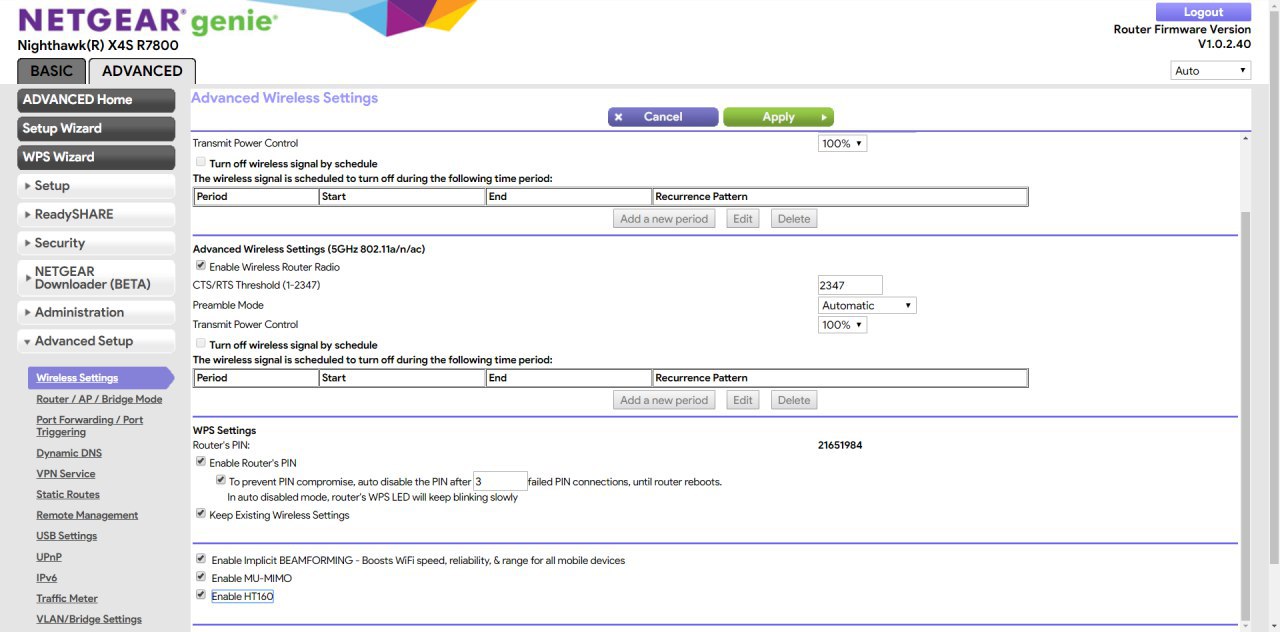Collapse the Advanced Setup section
The width and height of the screenshot is (1280, 632).
tap(96, 341)
